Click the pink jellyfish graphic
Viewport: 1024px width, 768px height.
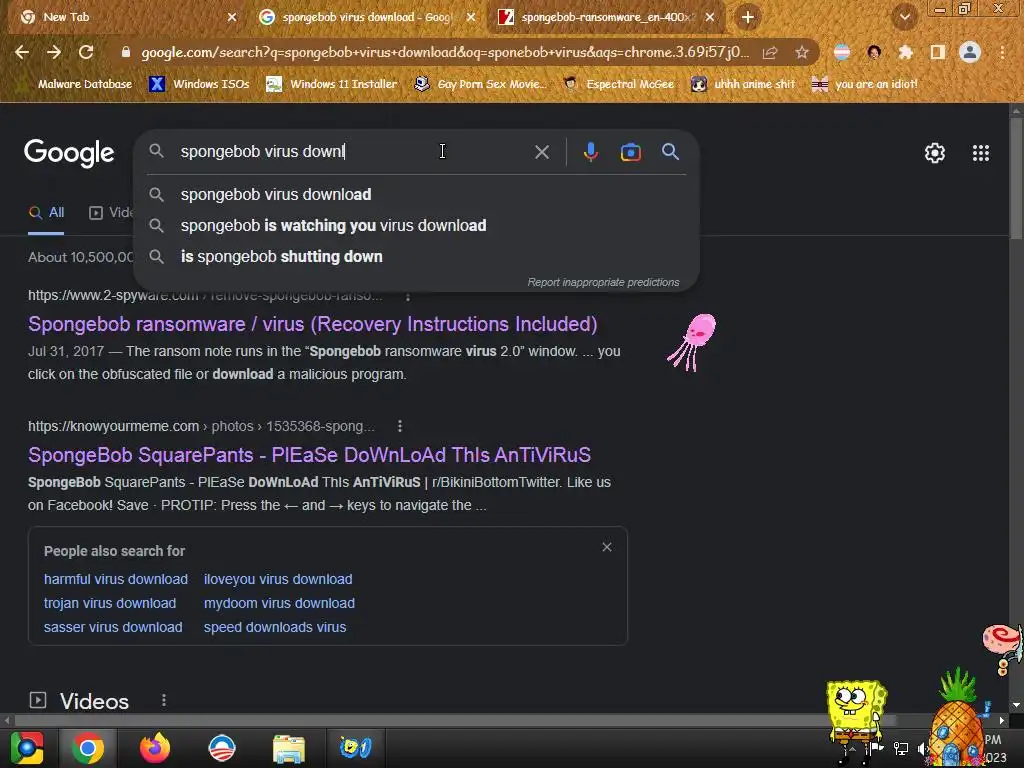[x=692, y=342]
